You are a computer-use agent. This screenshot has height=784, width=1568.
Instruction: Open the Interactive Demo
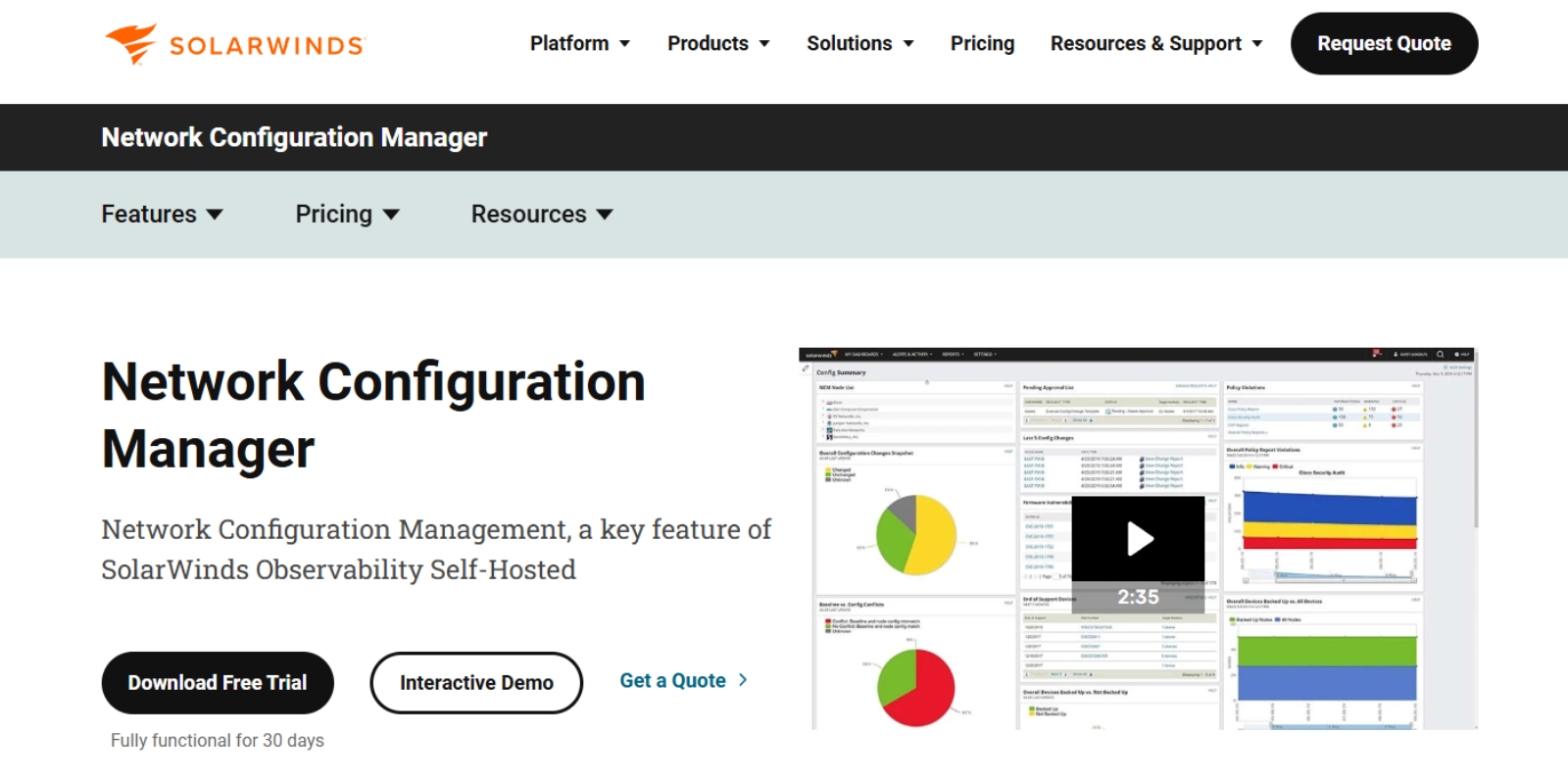point(476,683)
